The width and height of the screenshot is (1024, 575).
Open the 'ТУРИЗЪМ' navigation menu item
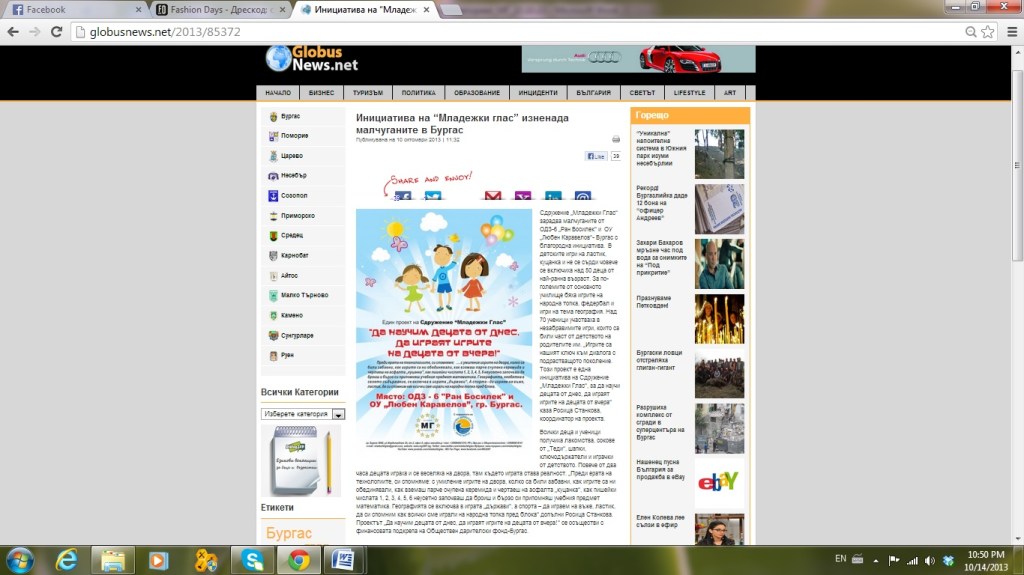(x=368, y=93)
